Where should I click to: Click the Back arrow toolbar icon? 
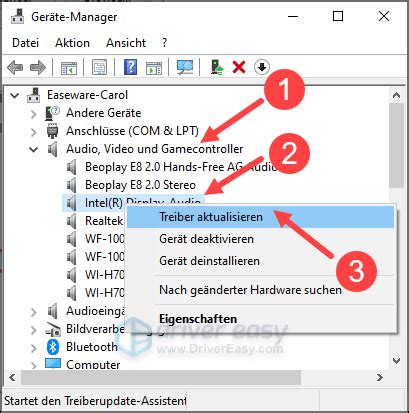point(15,68)
